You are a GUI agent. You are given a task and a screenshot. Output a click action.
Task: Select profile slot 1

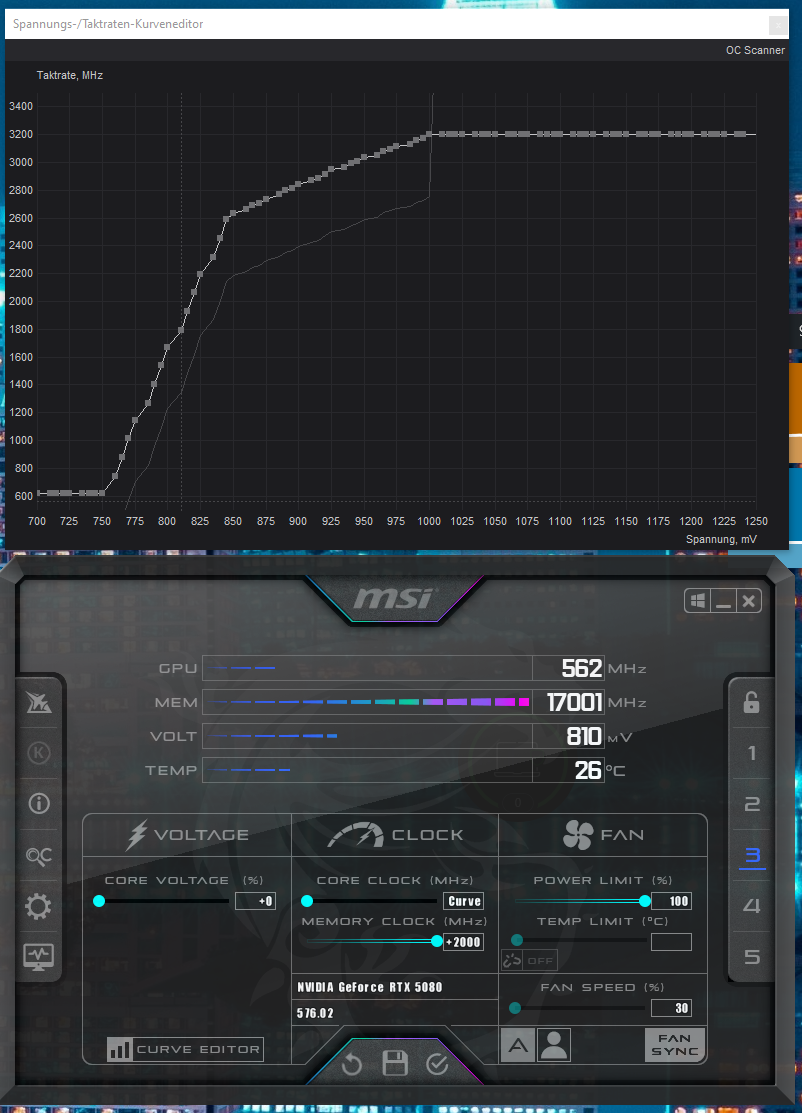point(752,753)
